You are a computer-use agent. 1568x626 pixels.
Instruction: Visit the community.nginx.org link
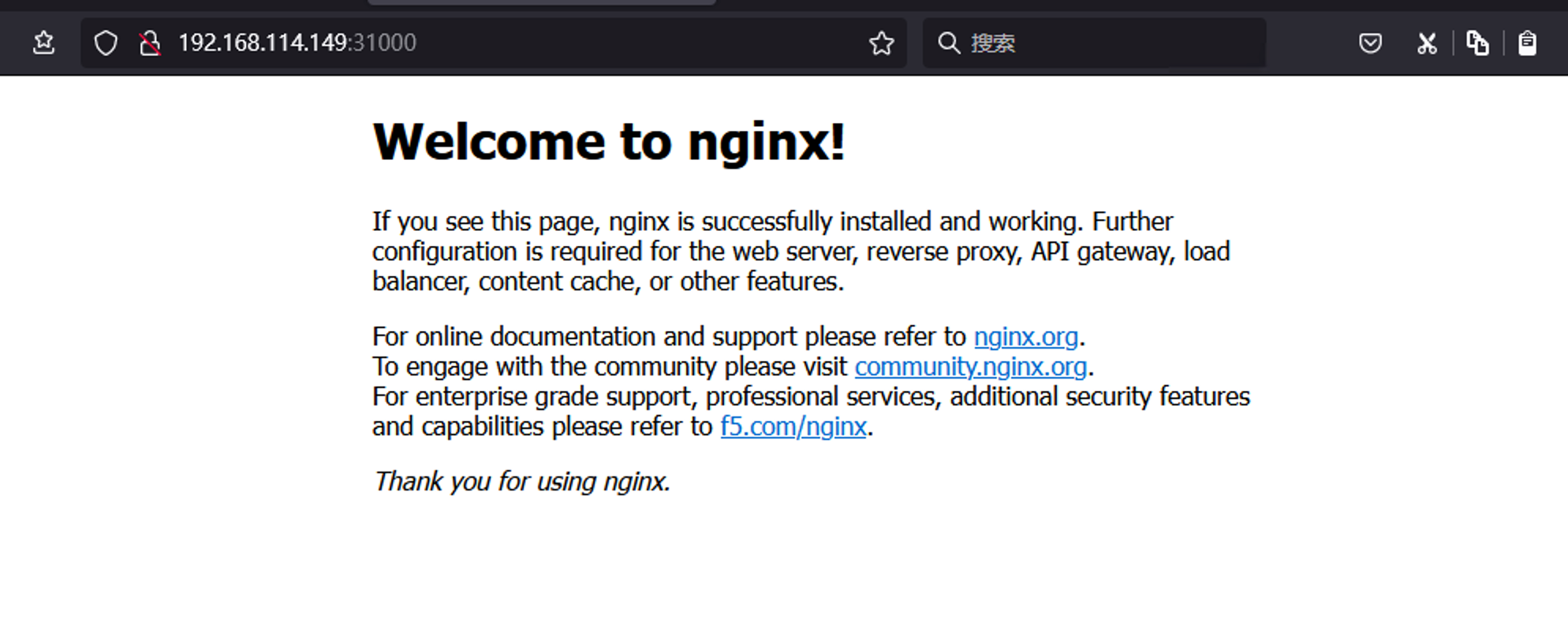tap(971, 367)
